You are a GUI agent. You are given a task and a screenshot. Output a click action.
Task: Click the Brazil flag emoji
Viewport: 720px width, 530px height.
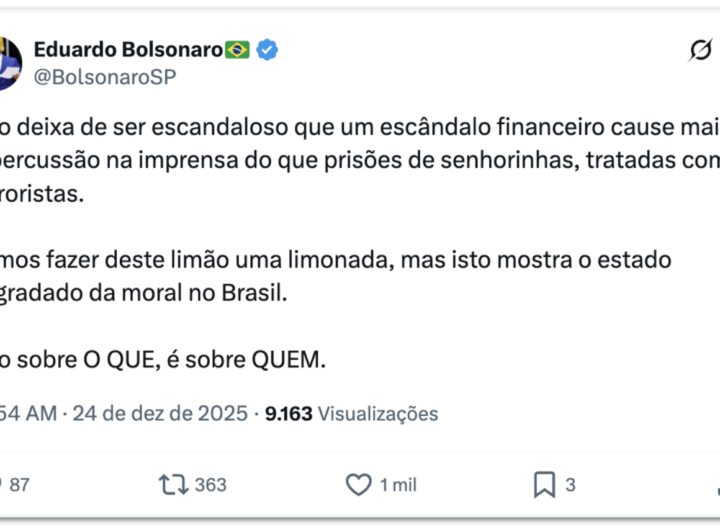237,49
